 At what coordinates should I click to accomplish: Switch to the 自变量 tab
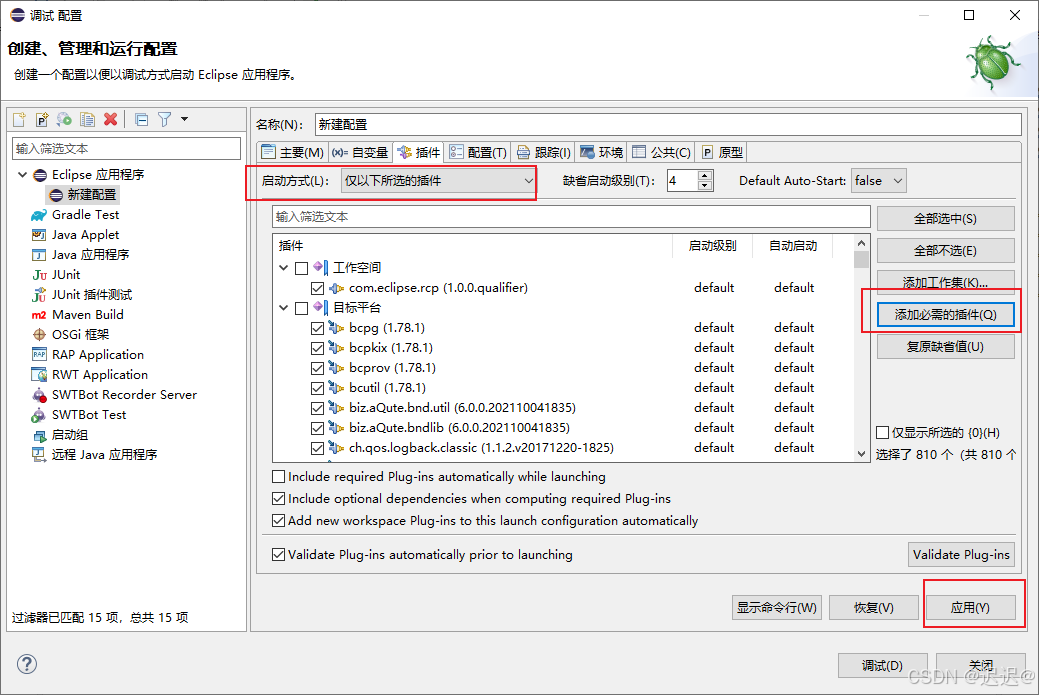tap(360, 152)
